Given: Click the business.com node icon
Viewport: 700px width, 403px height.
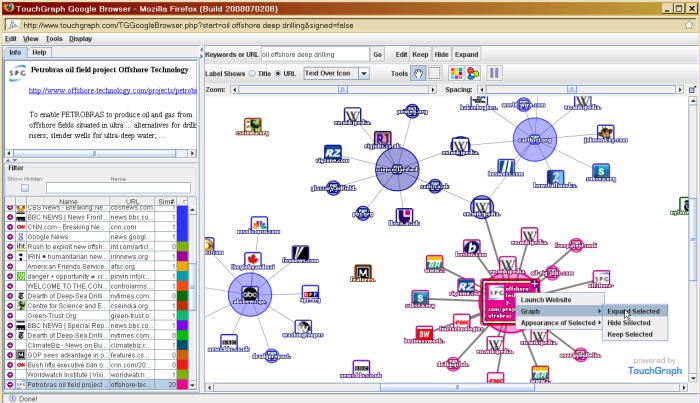Looking at the screenshot, I should [506, 166].
